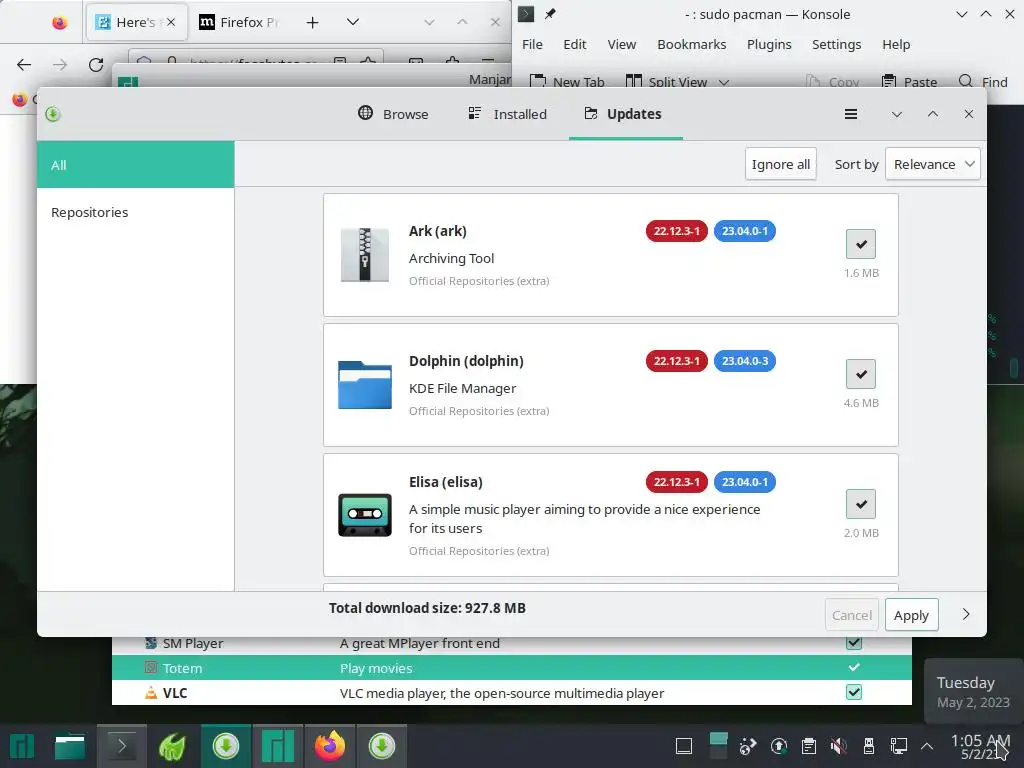Click Firefox reload button
The width and height of the screenshot is (1024, 768).
[96, 64]
